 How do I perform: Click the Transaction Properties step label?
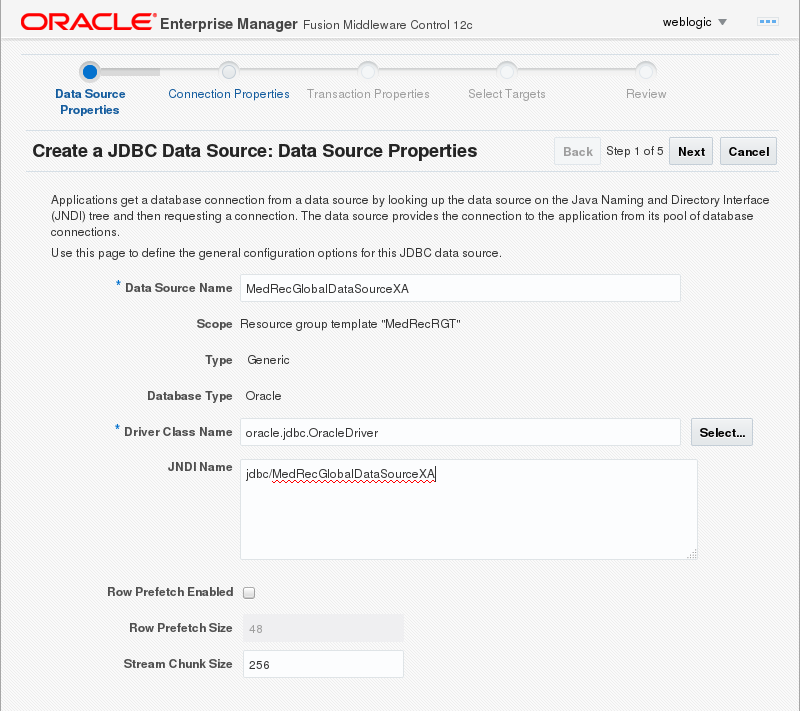tap(368, 94)
